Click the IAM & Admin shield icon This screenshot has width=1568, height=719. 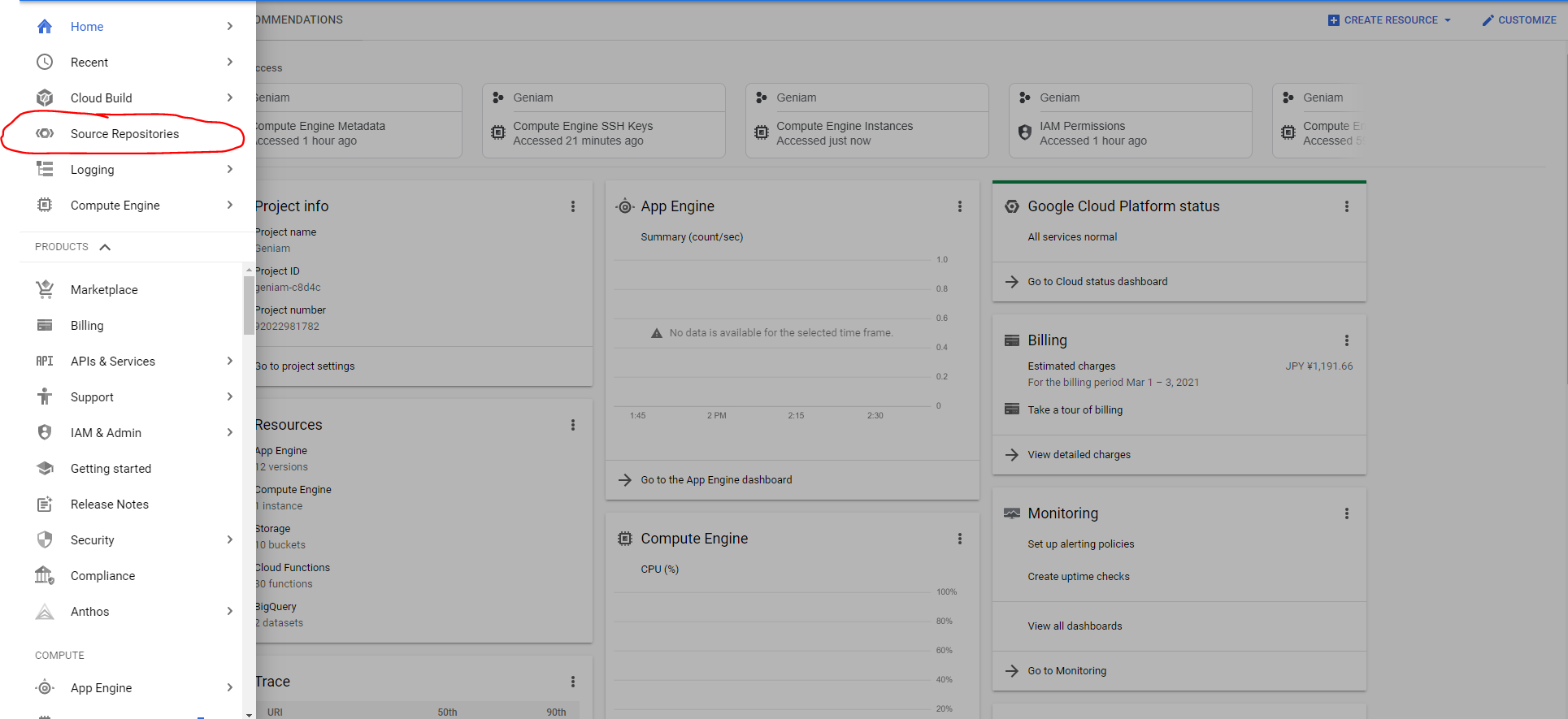[45, 433]
